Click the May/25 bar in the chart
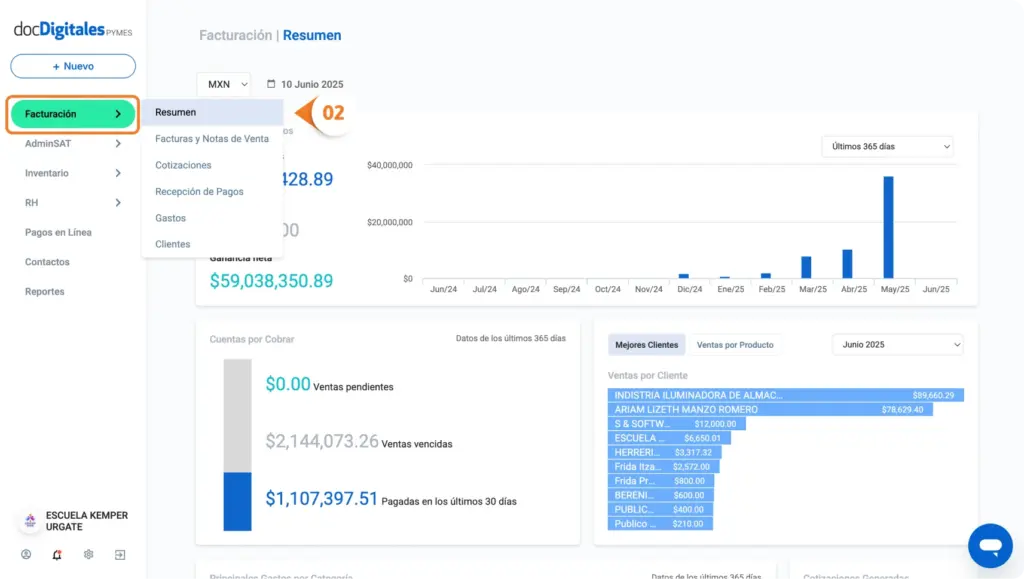This screenshot has width=1024, height=579. point(888,227)
